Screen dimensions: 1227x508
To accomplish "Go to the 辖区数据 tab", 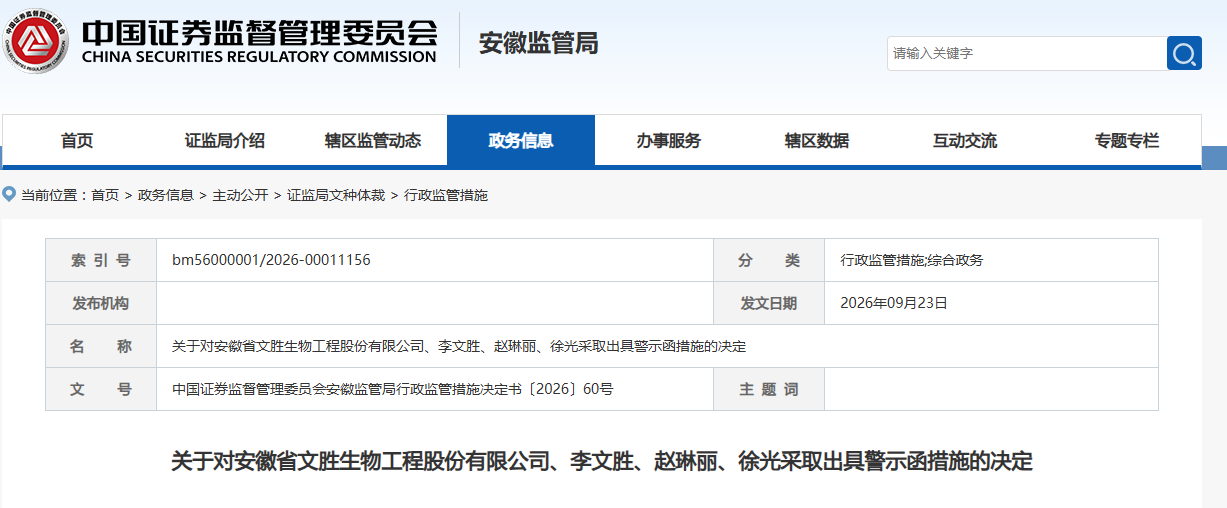I will (817, 141).
